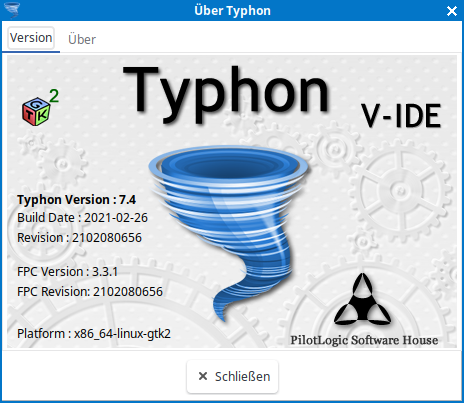This screenshot has width=464, height=403.
Task: Click the Über Typhon window title
Action: coord(232,11)
